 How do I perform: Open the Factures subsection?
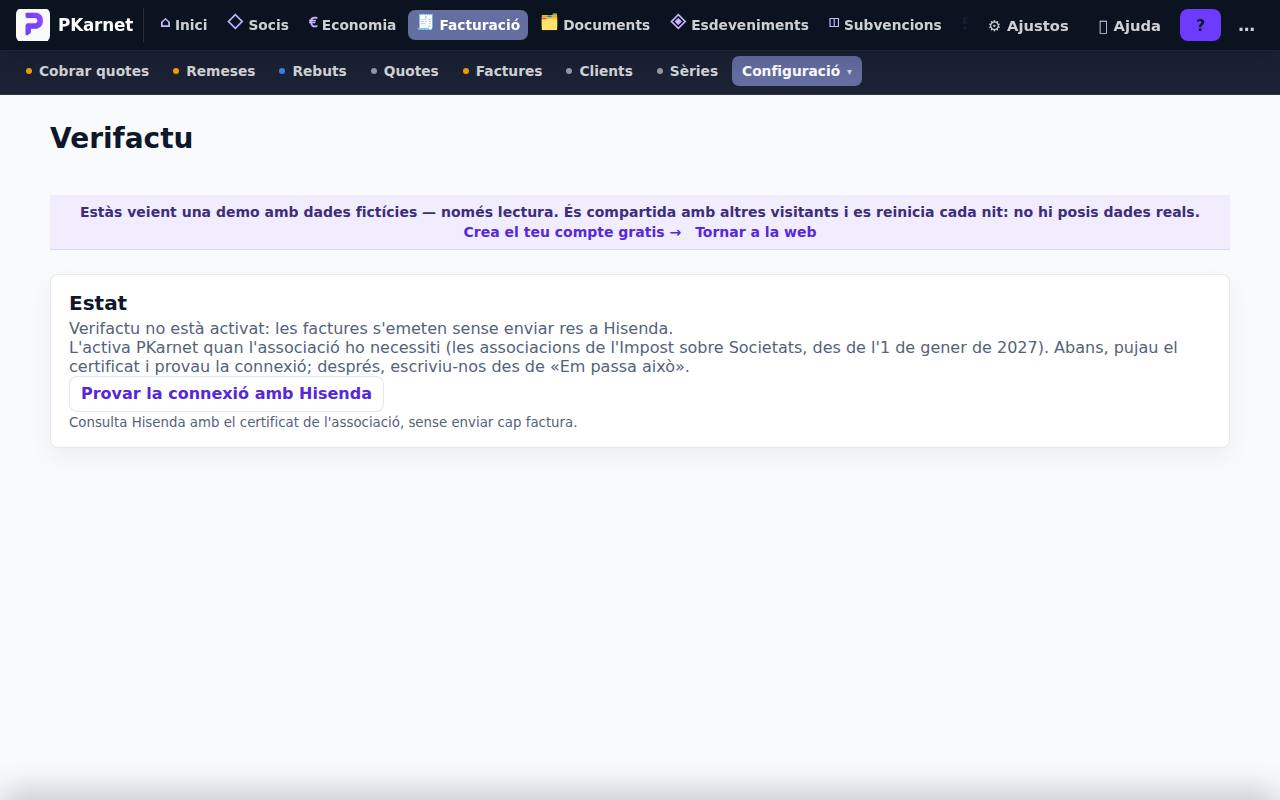(x=502, y=71)
